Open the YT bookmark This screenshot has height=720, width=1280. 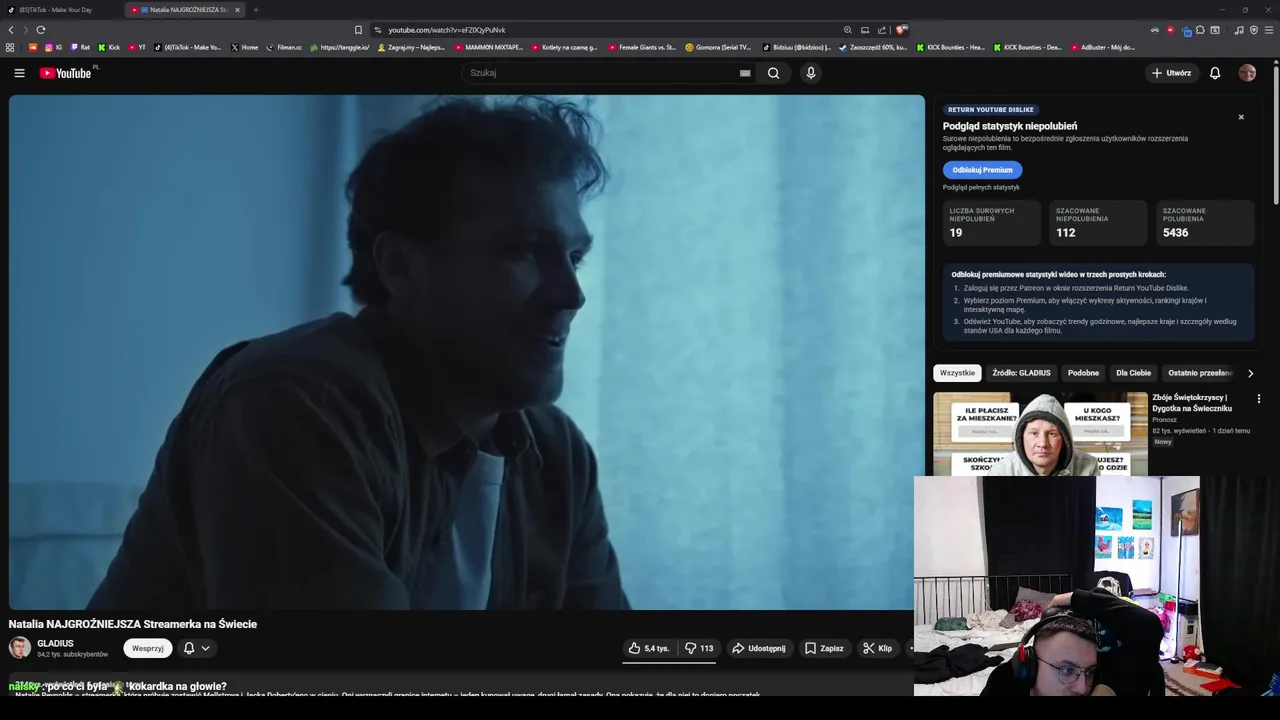point(137,47)
